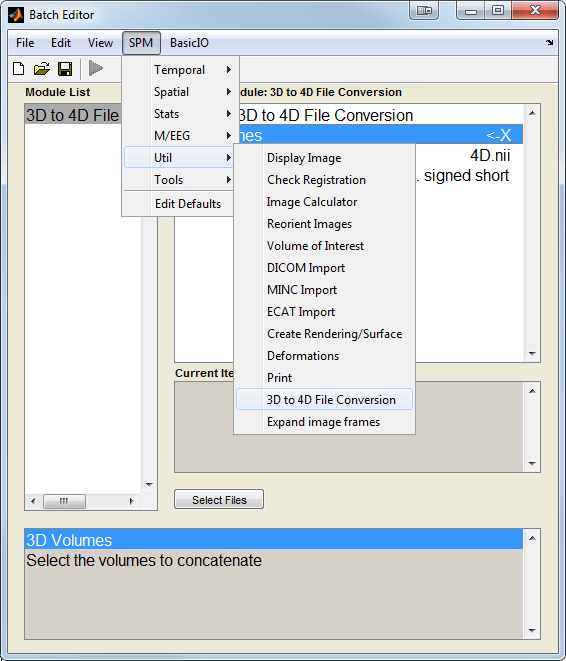This screenshot has width=566, height=661.
Task: Select Volume of Interest from the Util menu
Action: [x=325, y=245]
